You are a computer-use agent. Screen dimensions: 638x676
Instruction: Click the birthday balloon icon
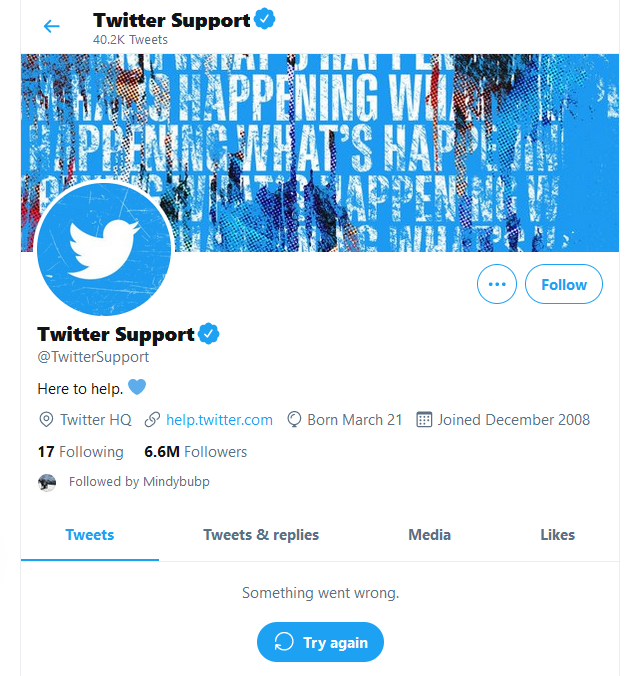295,420
